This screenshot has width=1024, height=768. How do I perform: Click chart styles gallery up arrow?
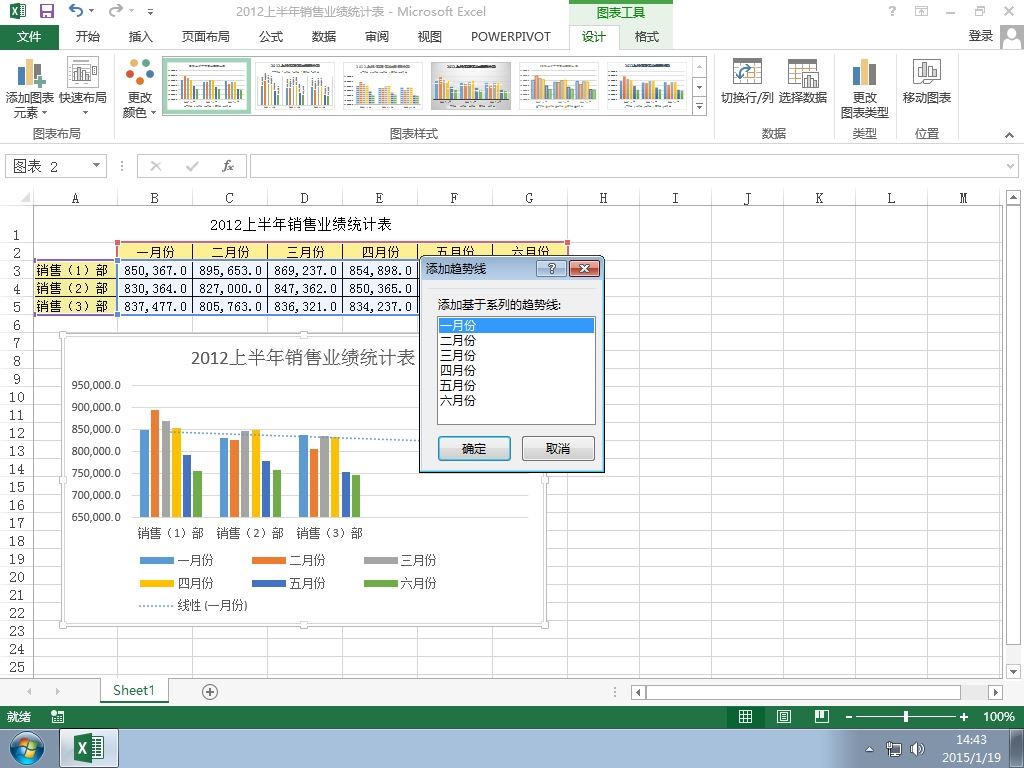tap(699, 67)
